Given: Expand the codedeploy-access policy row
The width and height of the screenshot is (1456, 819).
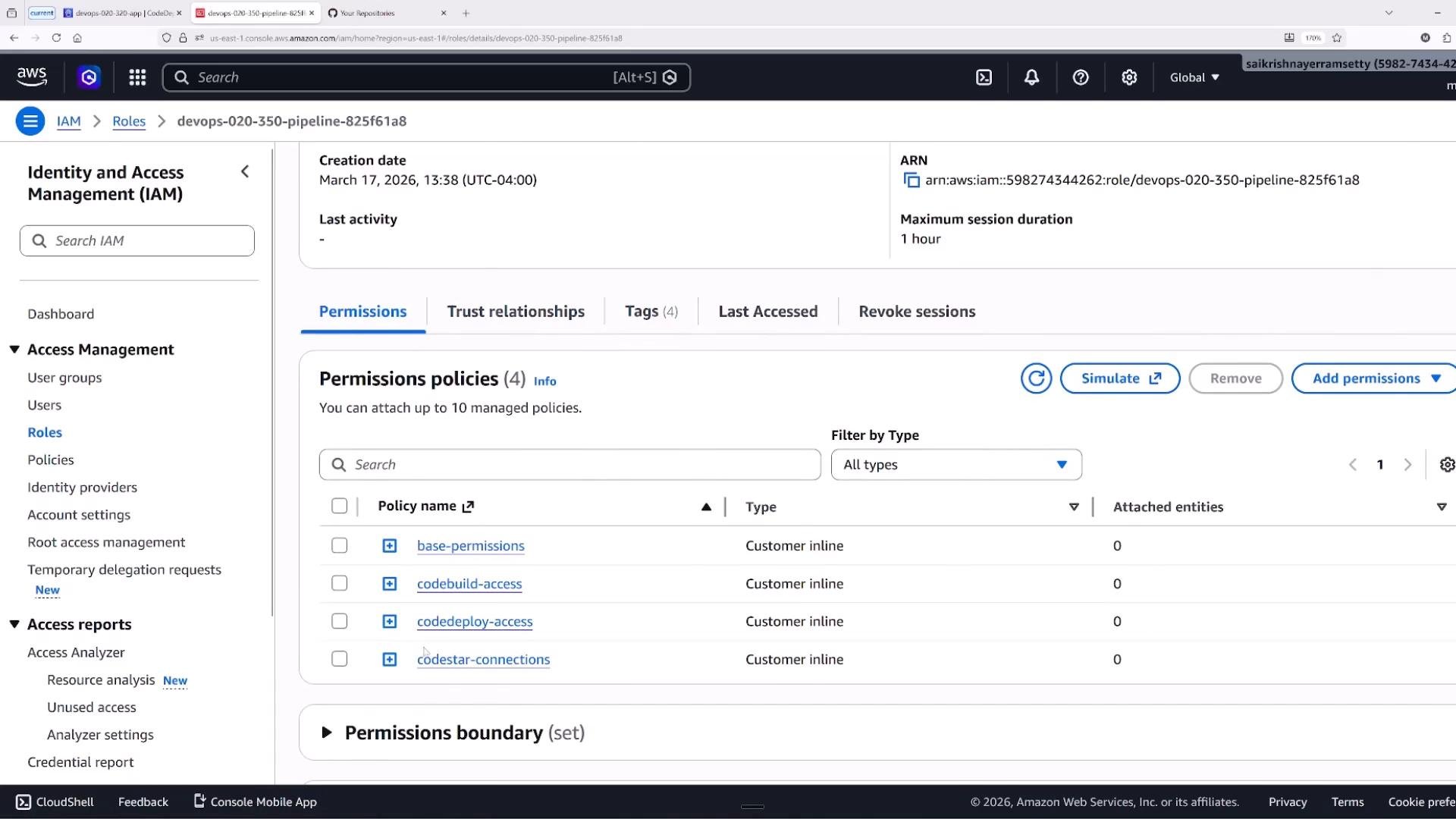Looking at the screenshot, I should [389, 622].
